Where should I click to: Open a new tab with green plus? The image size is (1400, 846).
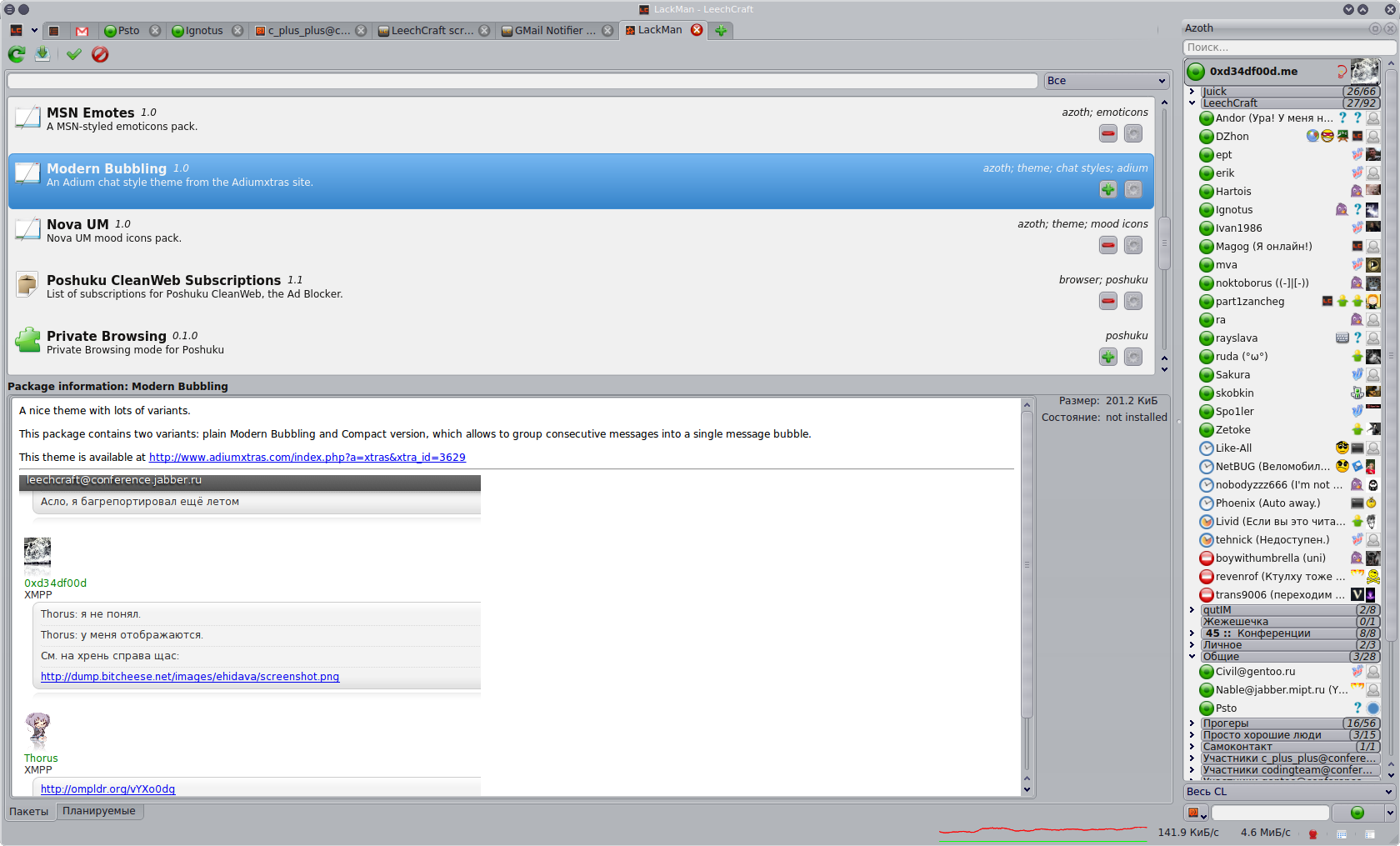(x=721, y=30)
